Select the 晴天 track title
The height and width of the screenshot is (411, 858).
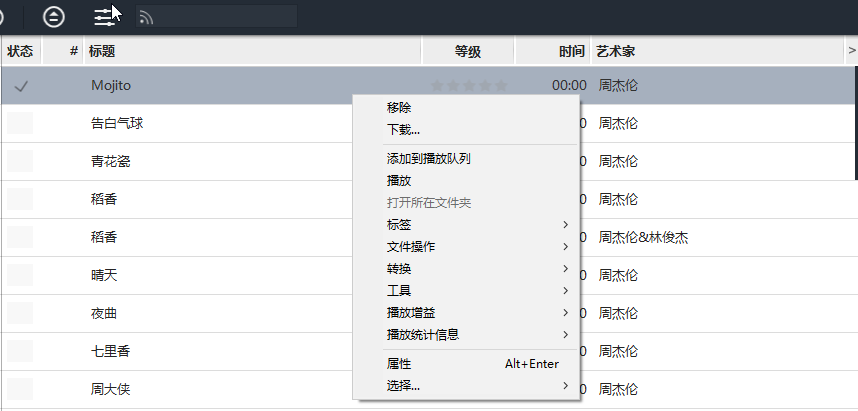click(104, 275)
